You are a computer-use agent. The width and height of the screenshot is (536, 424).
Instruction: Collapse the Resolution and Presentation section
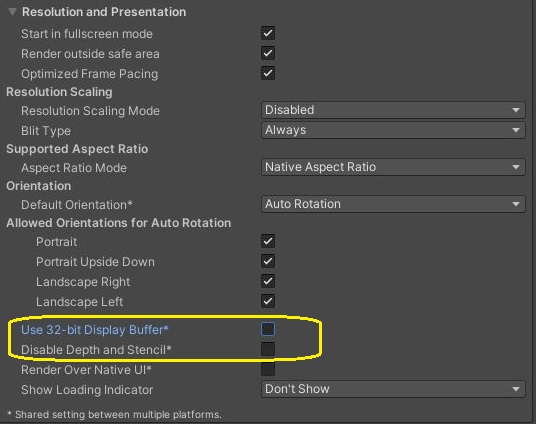tap(12, 12)
